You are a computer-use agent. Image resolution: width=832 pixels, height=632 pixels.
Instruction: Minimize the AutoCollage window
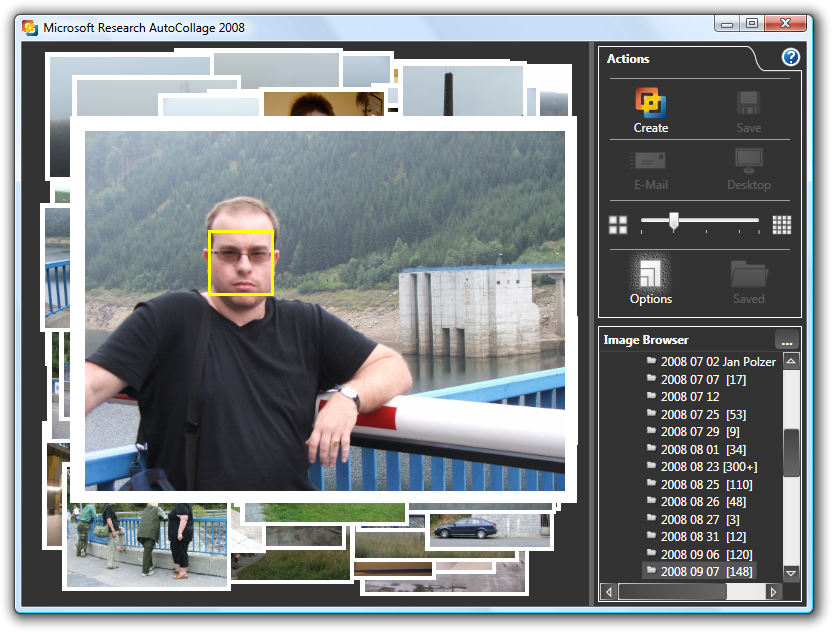click(x=726, y=24)
